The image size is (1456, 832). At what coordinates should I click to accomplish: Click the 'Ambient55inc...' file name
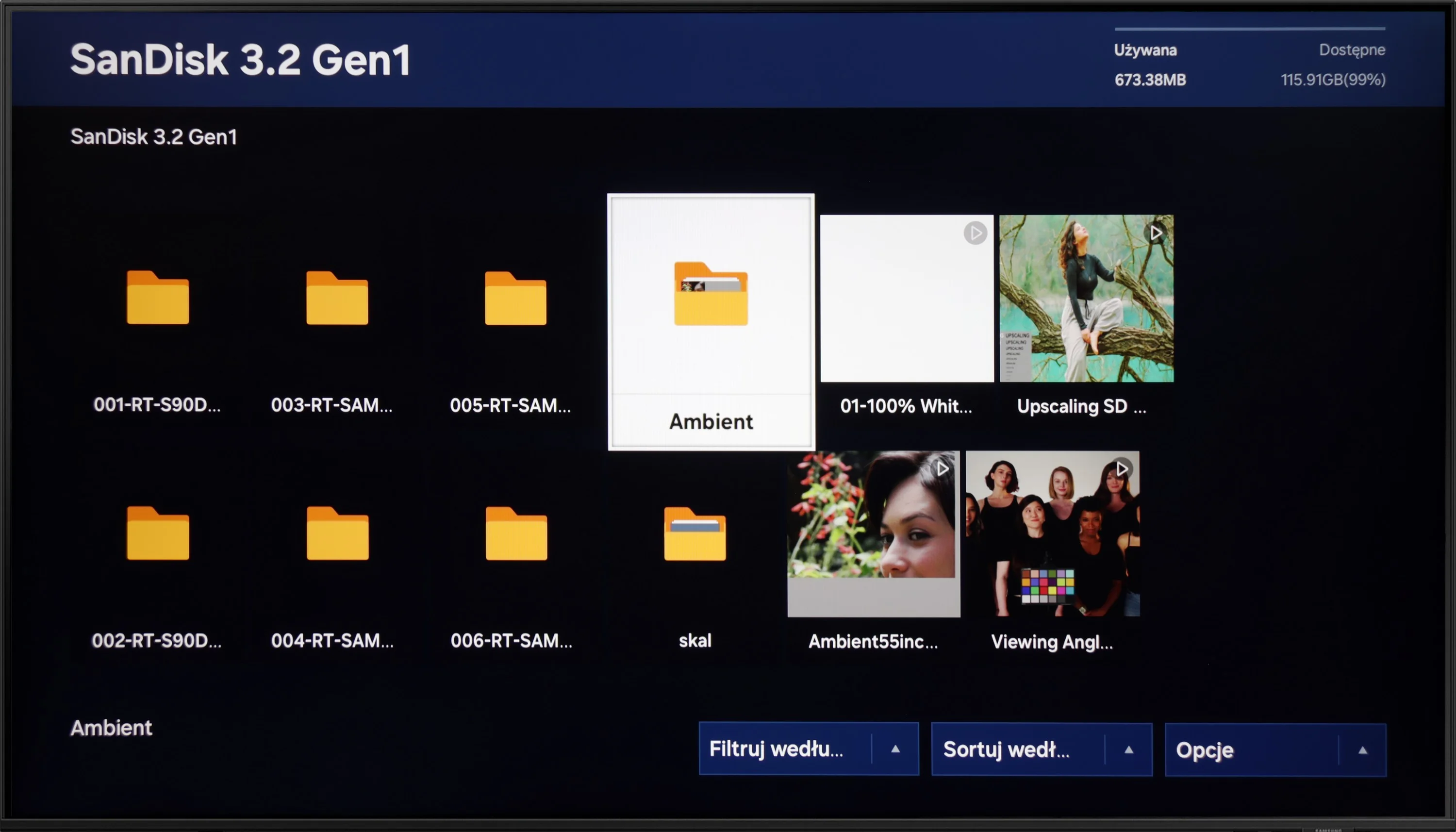874,642
